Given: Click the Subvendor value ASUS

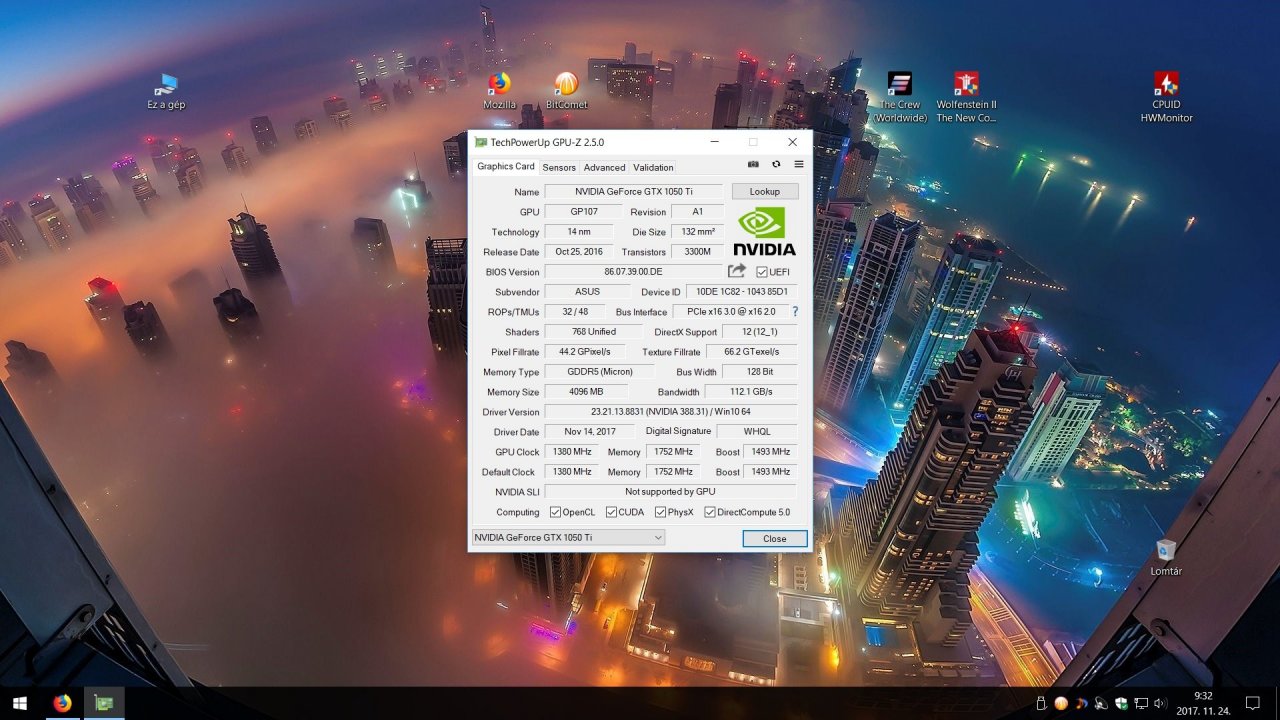Looking at the screenshot, I should click(x=587, y=292).
